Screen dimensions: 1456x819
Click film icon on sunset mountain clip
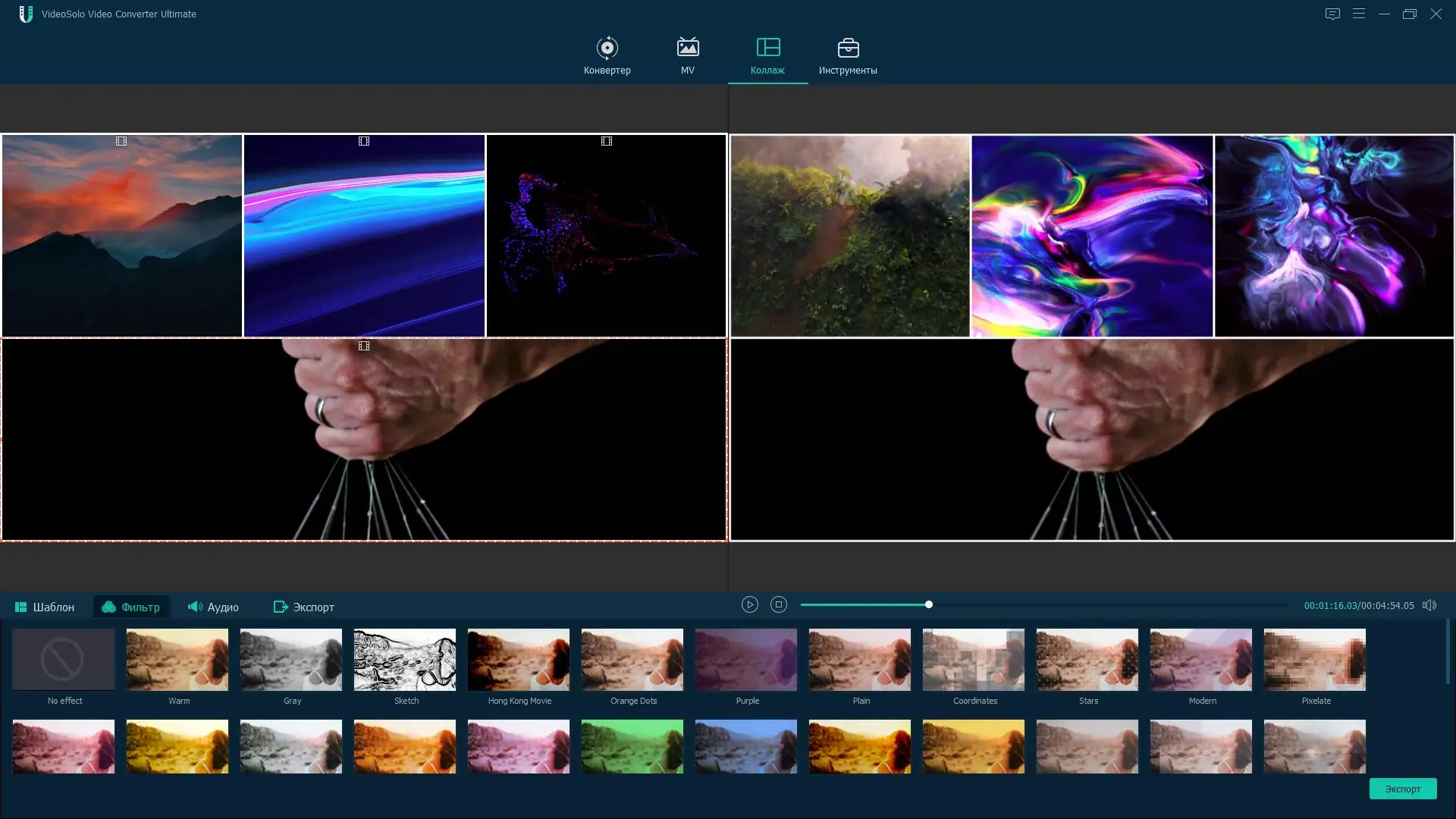pos(121,141)
